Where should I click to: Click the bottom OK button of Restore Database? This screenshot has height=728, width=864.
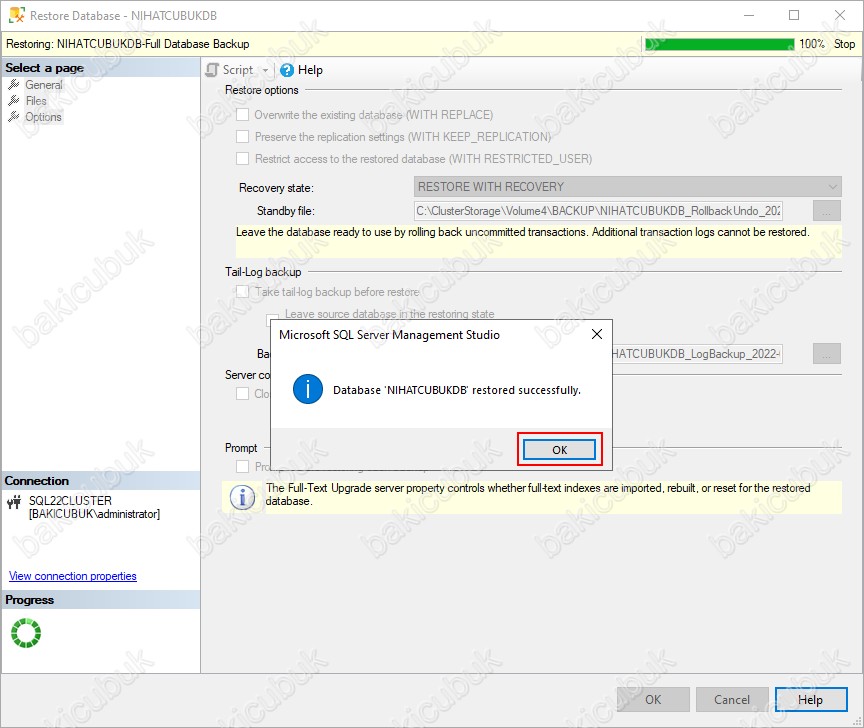tap(653, 699)
